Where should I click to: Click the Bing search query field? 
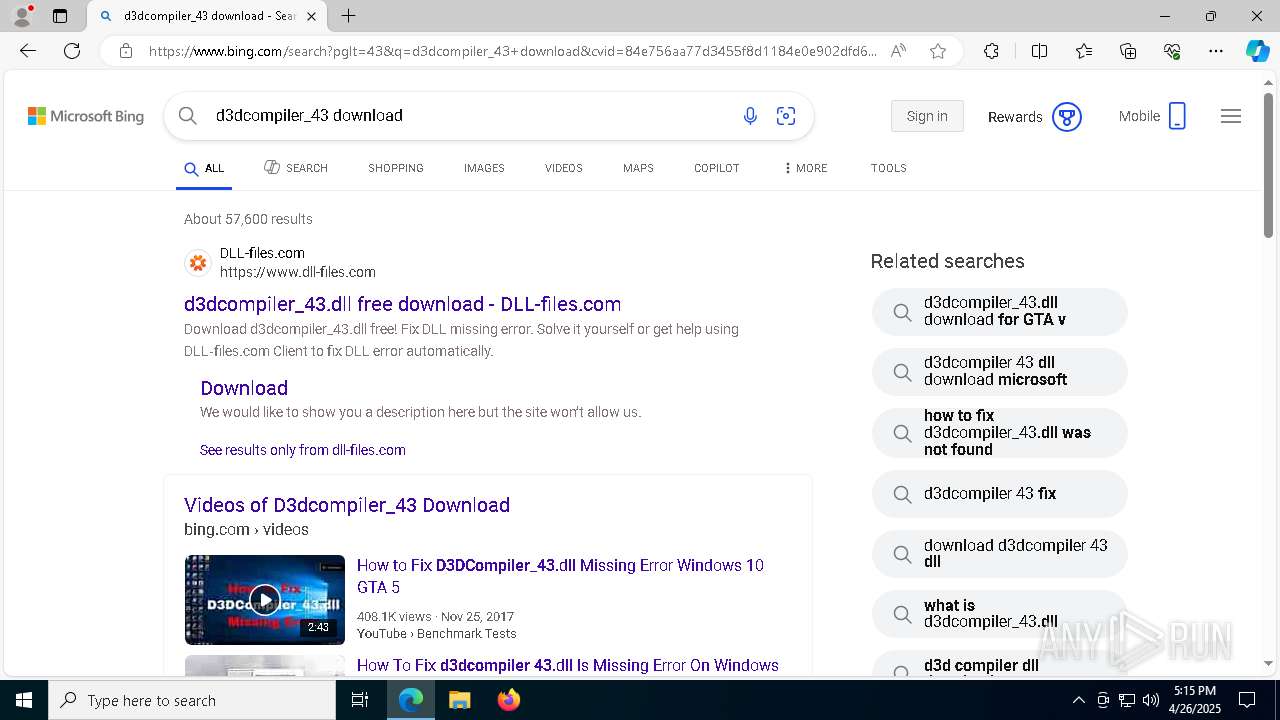click(x=470, y=116)
